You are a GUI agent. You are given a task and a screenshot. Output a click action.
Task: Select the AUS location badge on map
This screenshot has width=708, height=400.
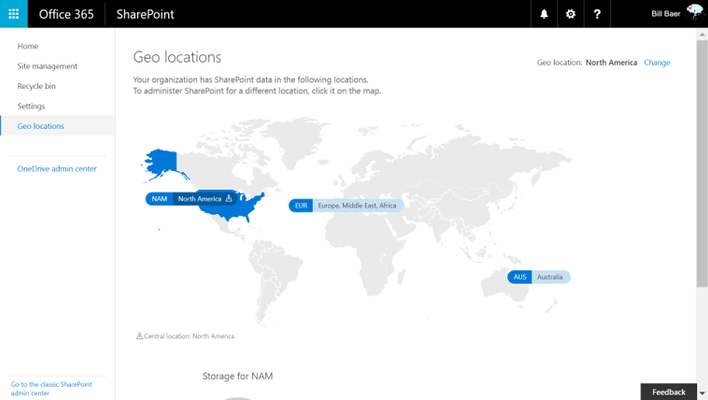[520, 277]
